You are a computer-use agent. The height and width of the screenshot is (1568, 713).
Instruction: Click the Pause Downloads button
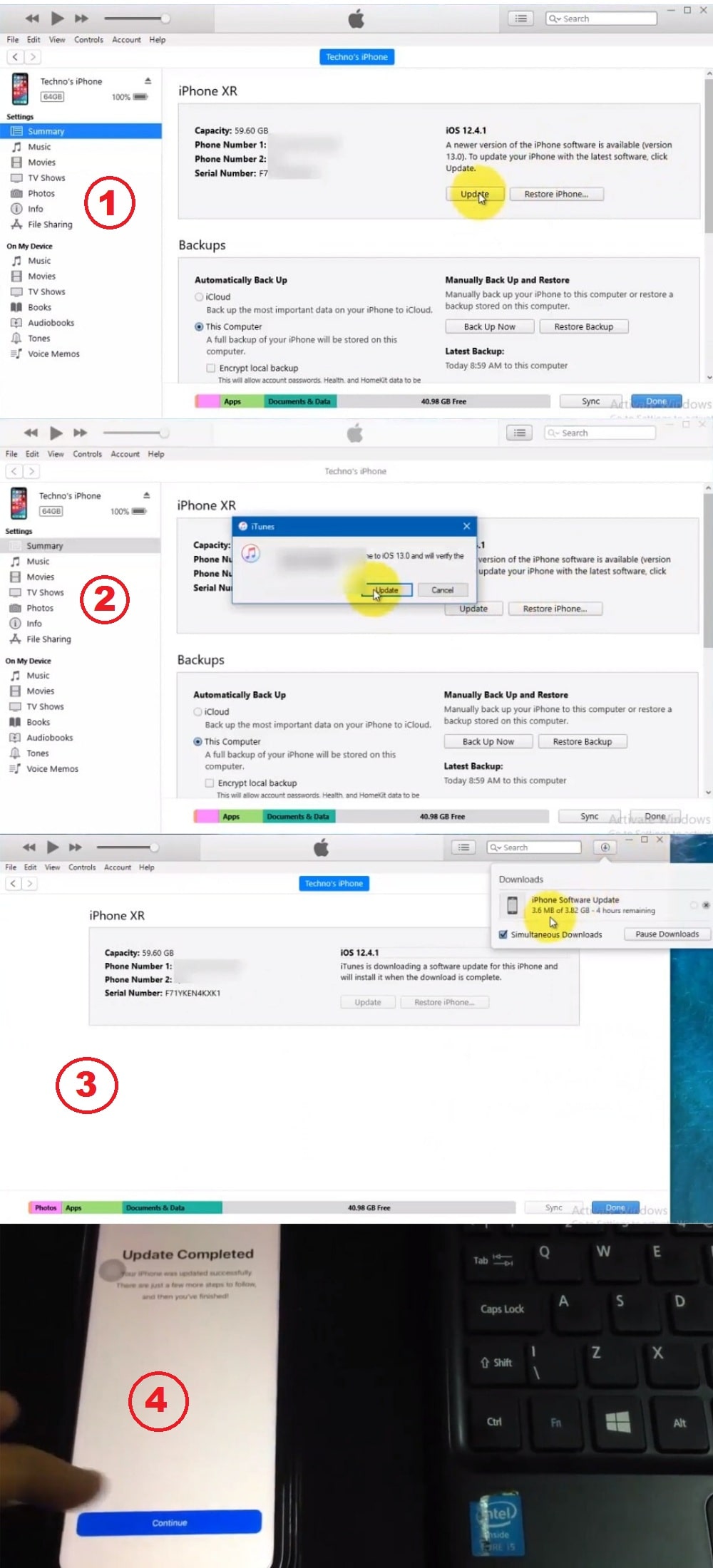667,934
